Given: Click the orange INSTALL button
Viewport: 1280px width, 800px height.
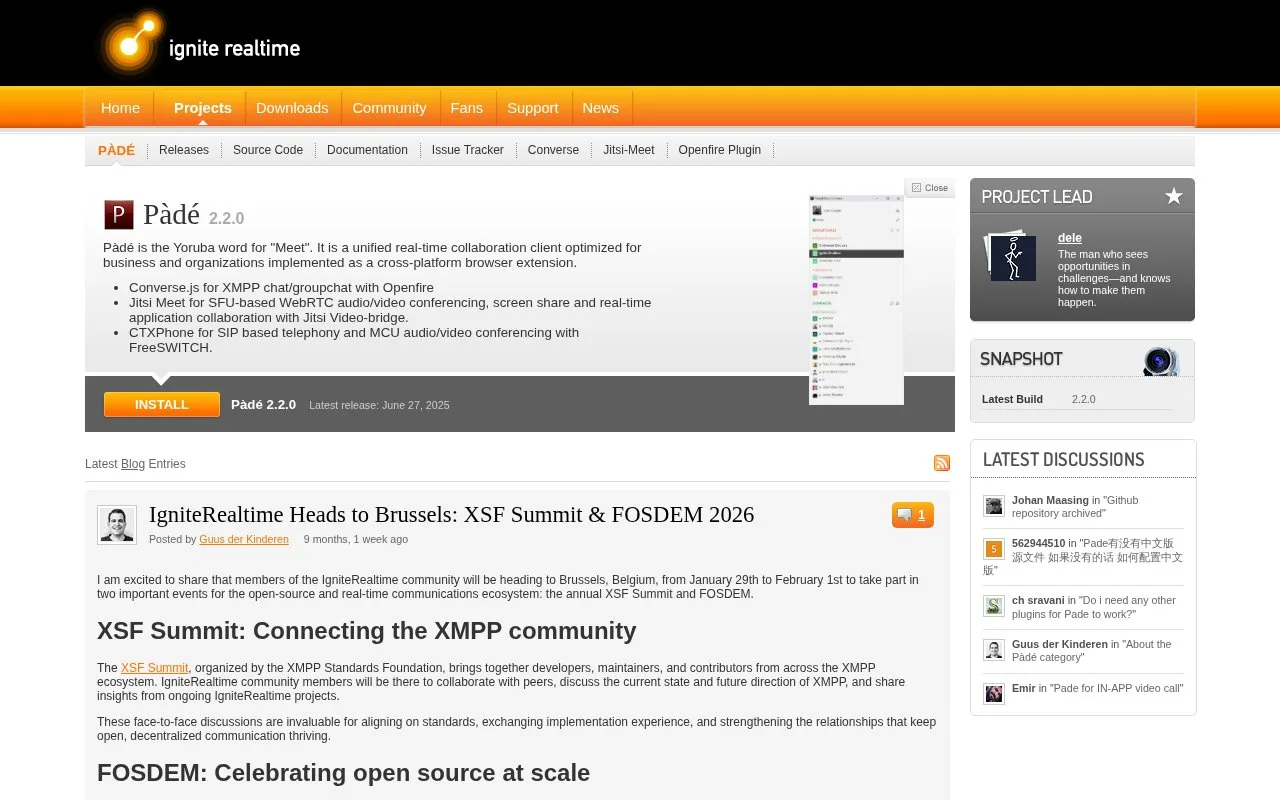Looking at the screenshot, I should (x=162, y=405).
